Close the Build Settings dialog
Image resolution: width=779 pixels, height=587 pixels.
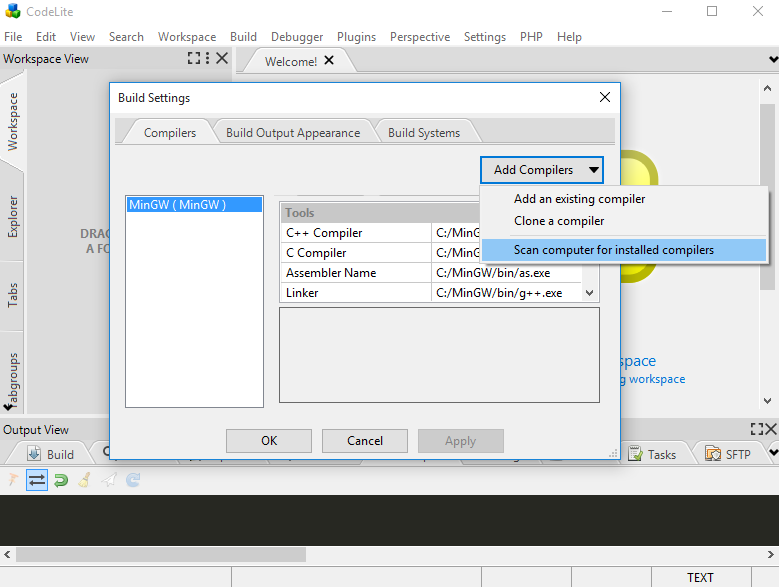[x=605, y=97]
